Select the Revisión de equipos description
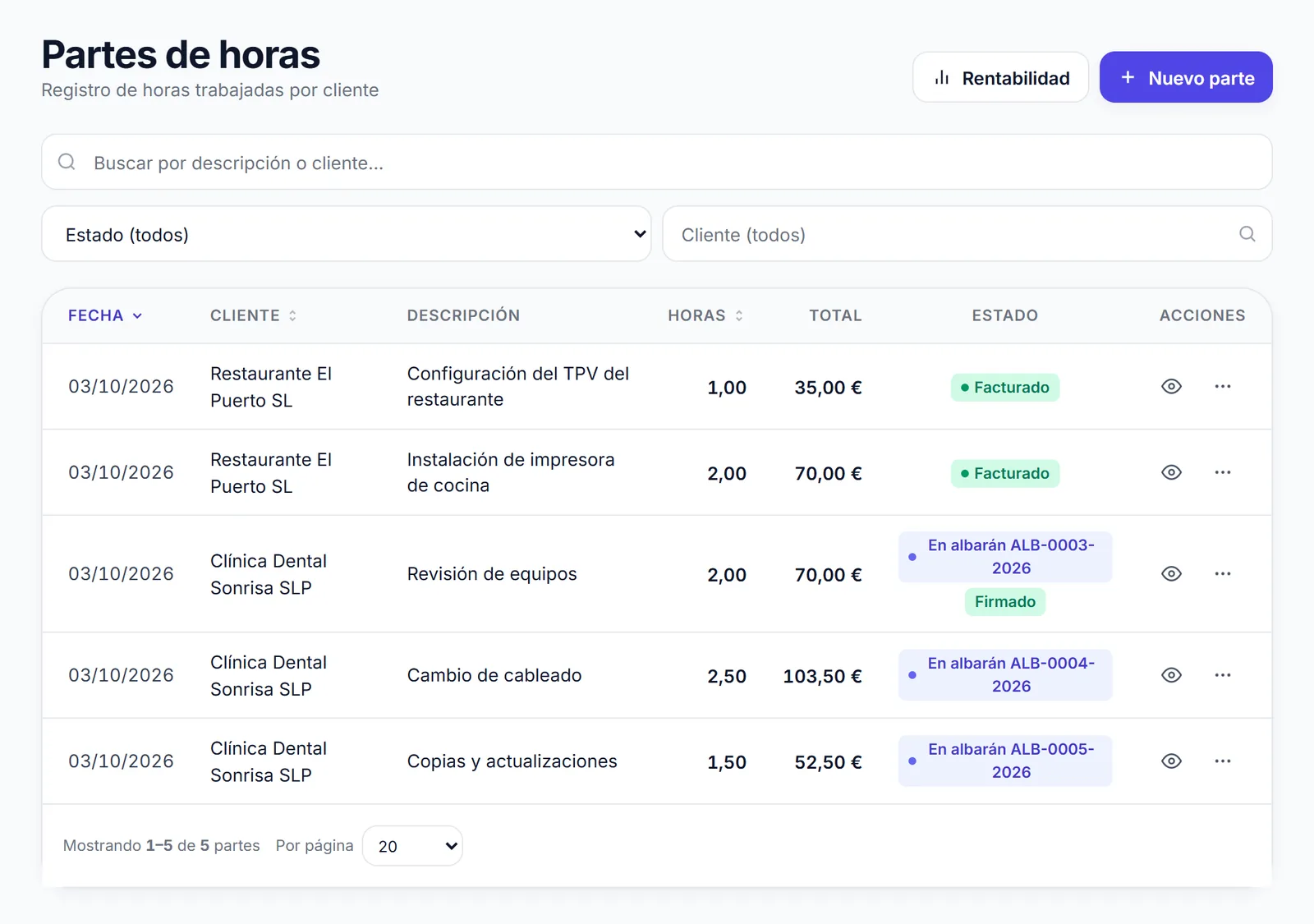 492,573
